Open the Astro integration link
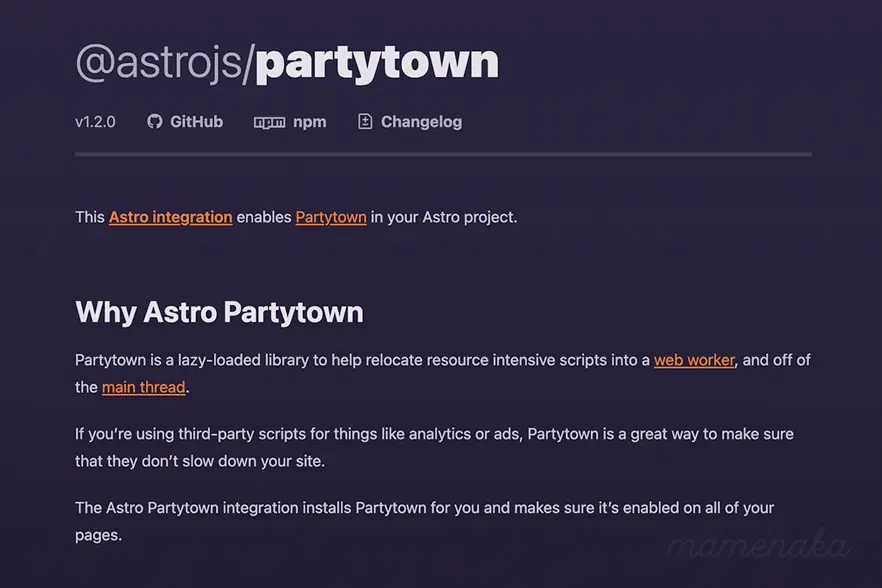 click(170, 217)
